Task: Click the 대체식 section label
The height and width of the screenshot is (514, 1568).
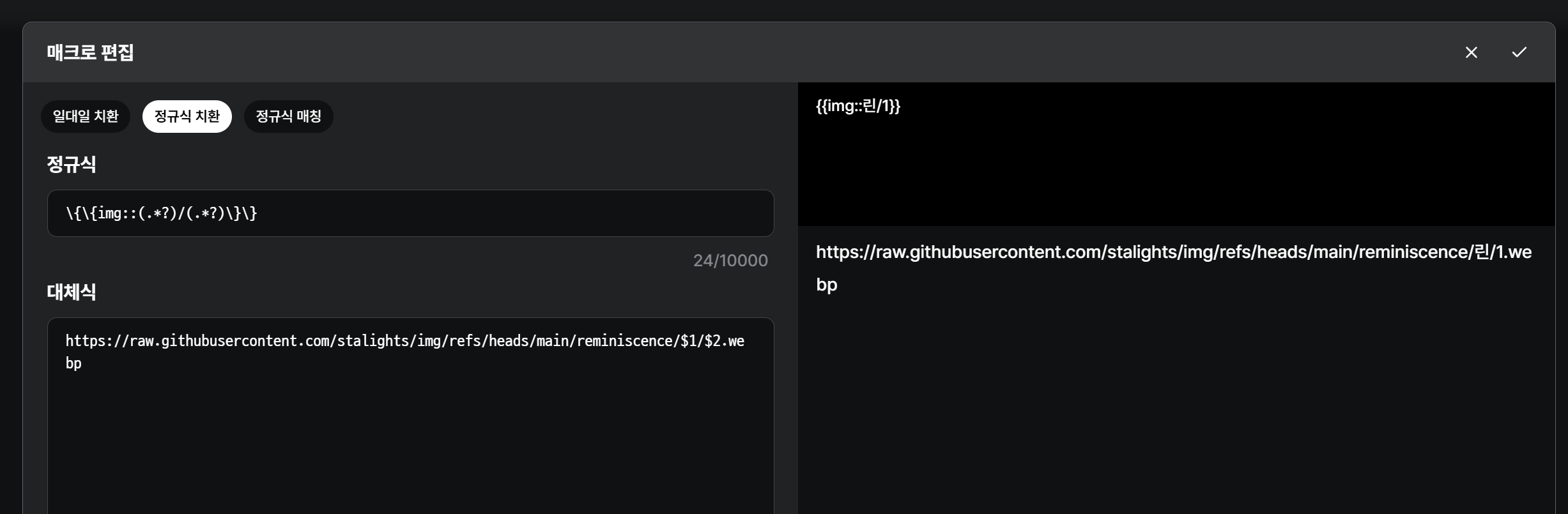Action: 71,292
